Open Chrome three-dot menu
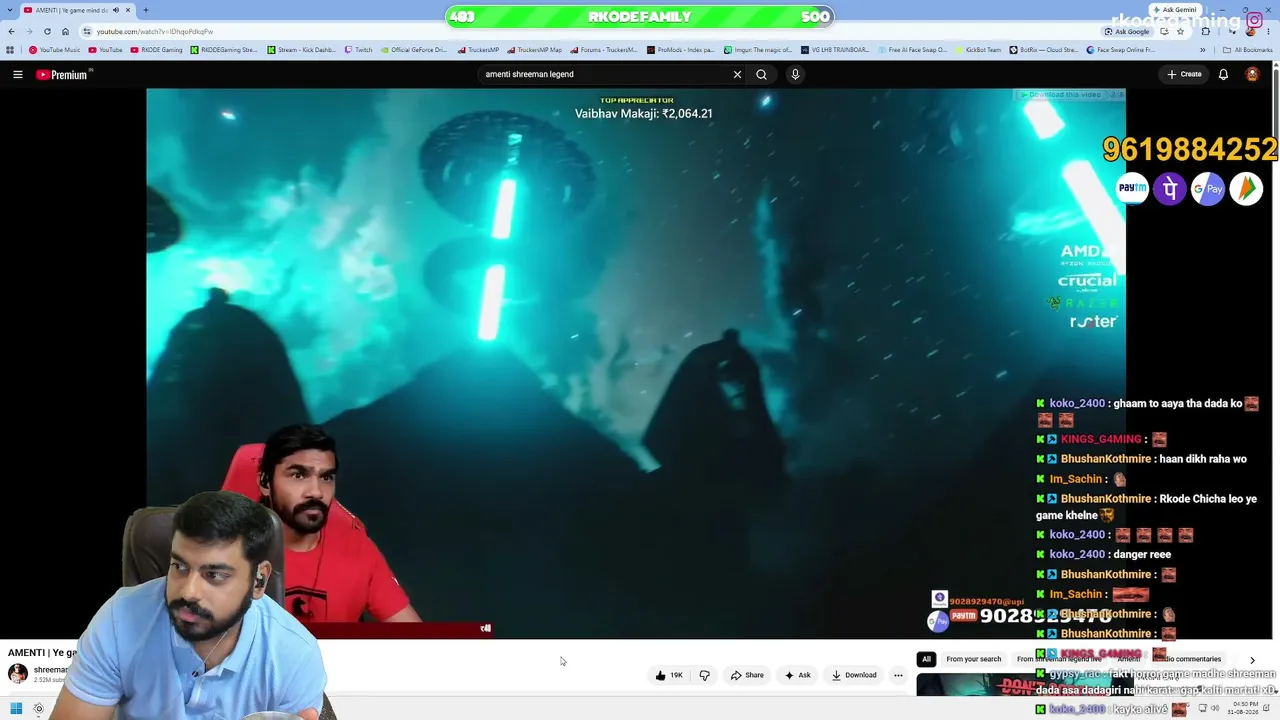This screenshot has width=1280, height=720. click(x=1270, y=31)
